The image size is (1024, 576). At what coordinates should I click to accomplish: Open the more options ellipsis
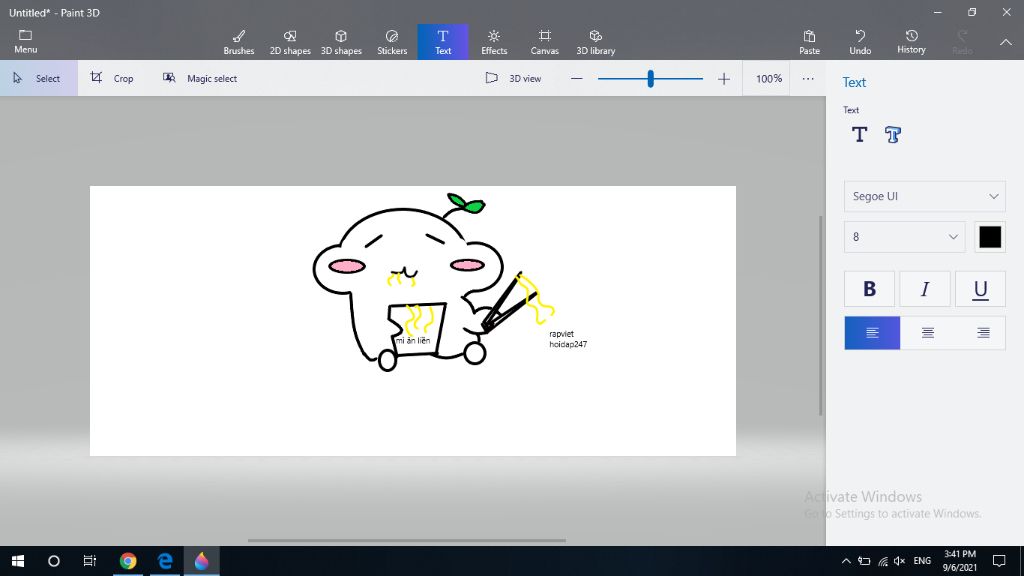click(808, 78)
